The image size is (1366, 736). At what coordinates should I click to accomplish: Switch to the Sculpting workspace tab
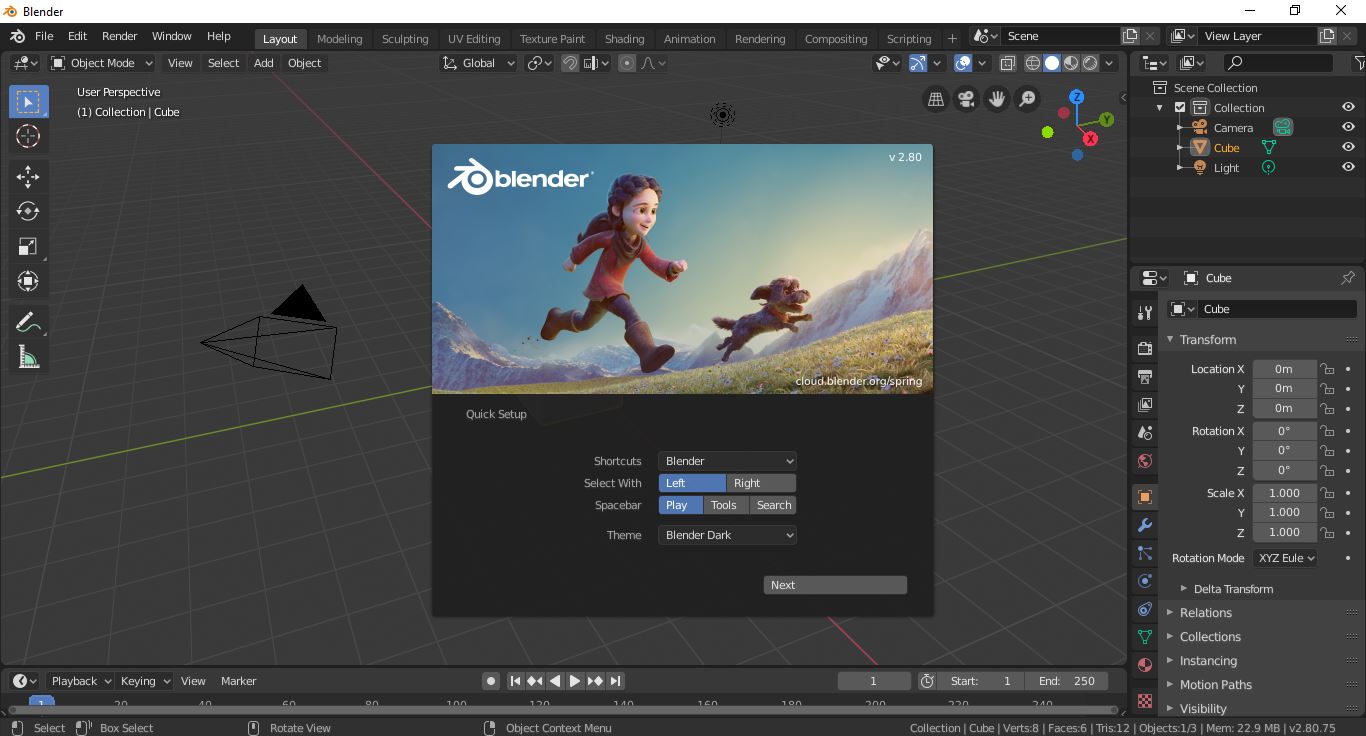pyautogui.click(x=405, y=38)
